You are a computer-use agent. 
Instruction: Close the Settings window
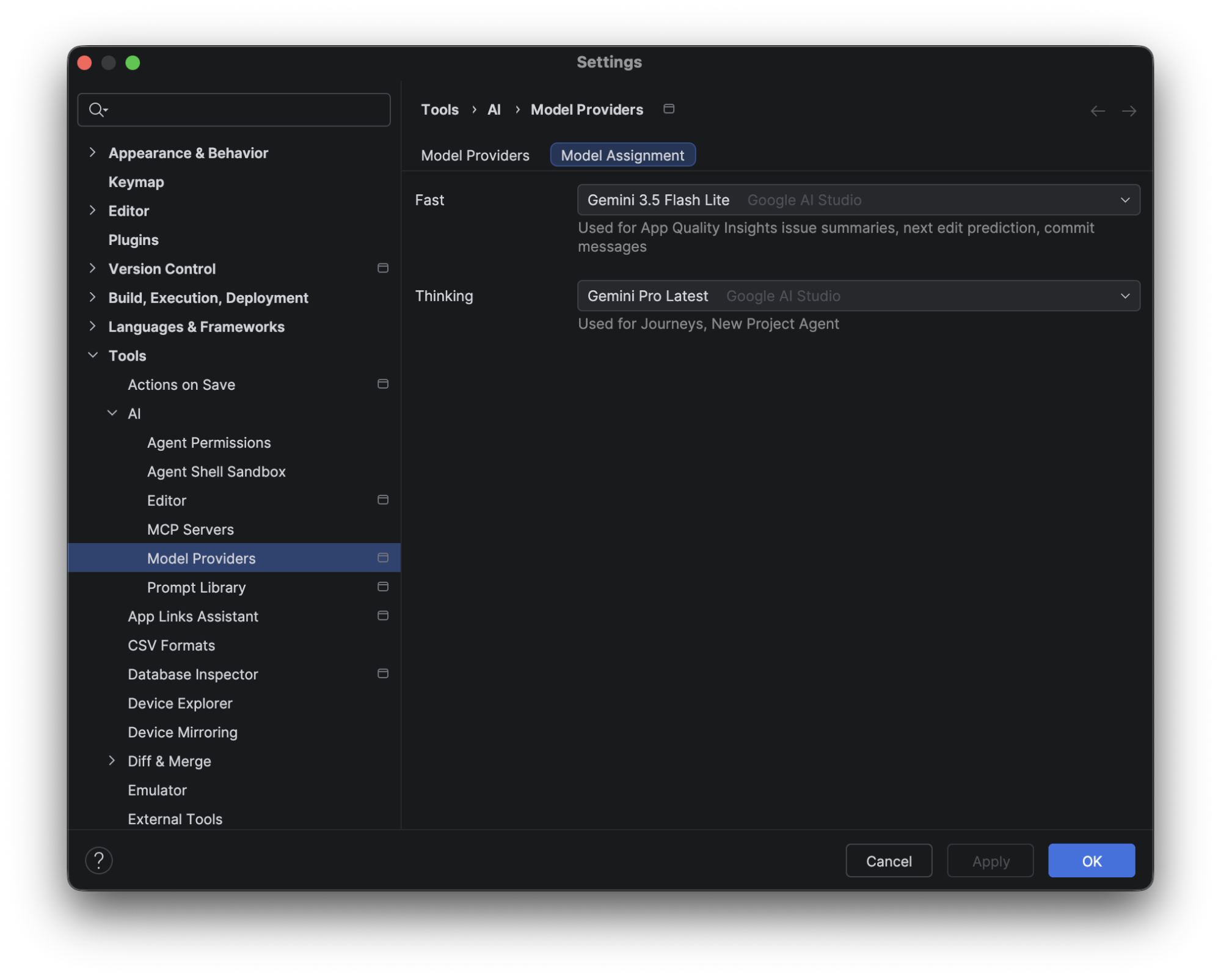point(85,63)
